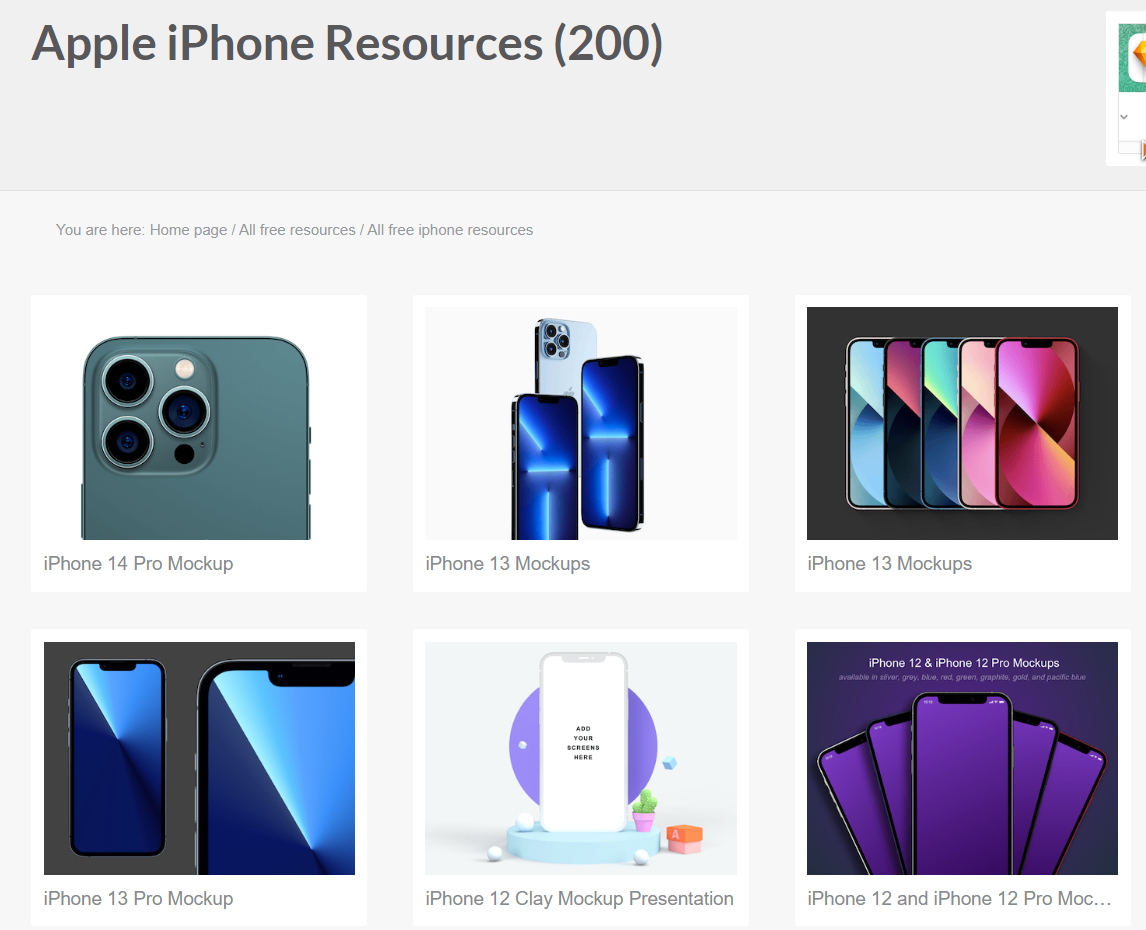Open the iPhone 14 Pro Mockup thumbnail
Viewport: 1146px width, 930px height.
(199, 423)
